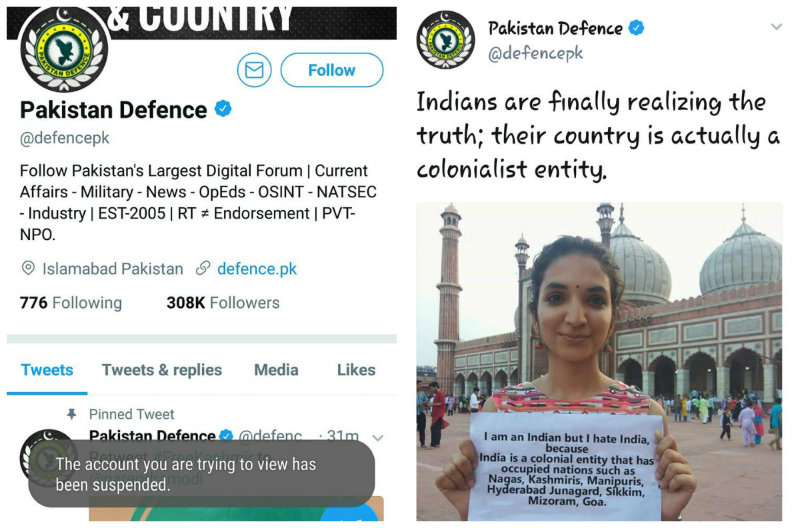
Task: View the 776 Following list
Action: point(71,303)
